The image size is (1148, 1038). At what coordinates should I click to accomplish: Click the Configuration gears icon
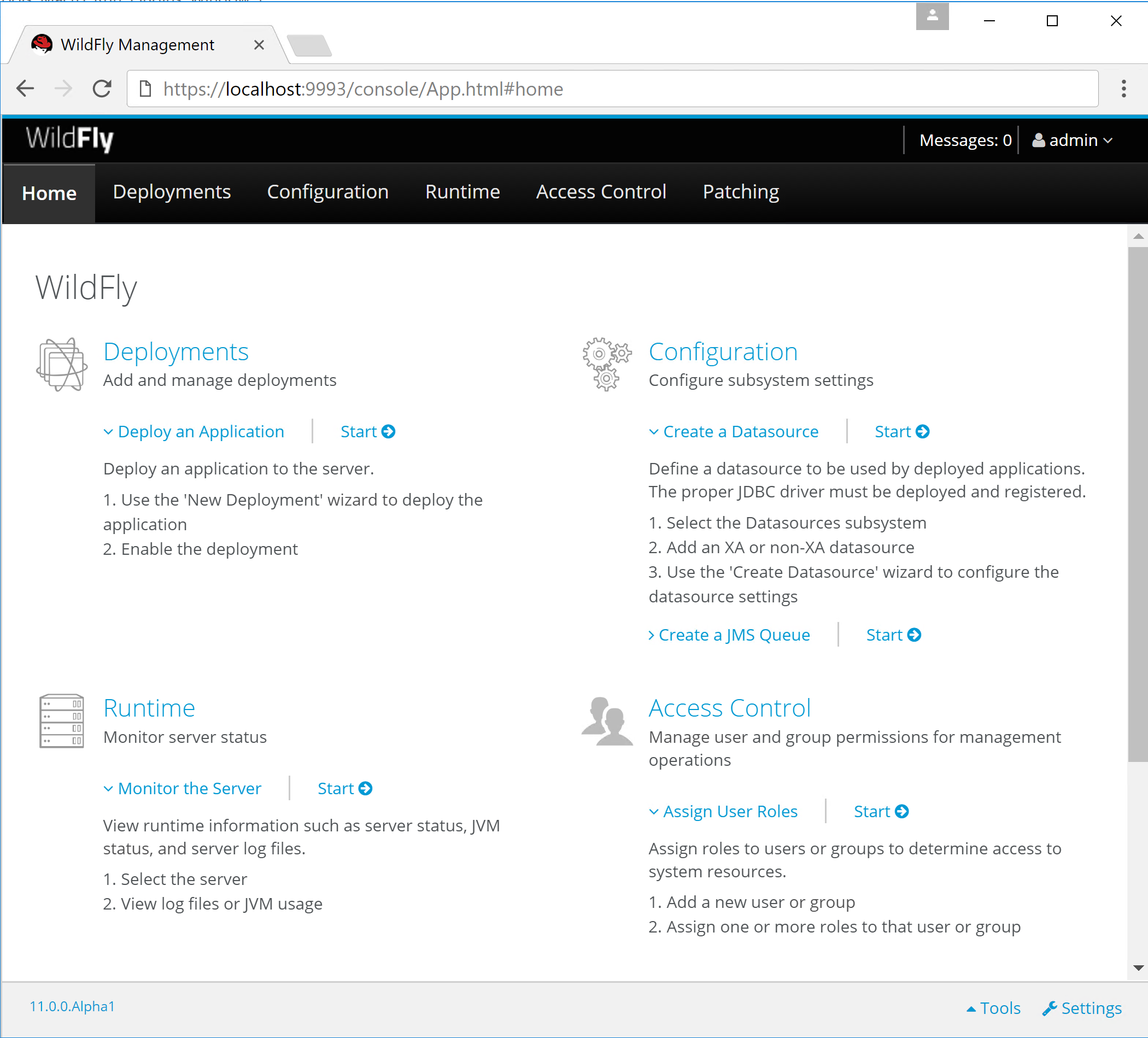606,365
